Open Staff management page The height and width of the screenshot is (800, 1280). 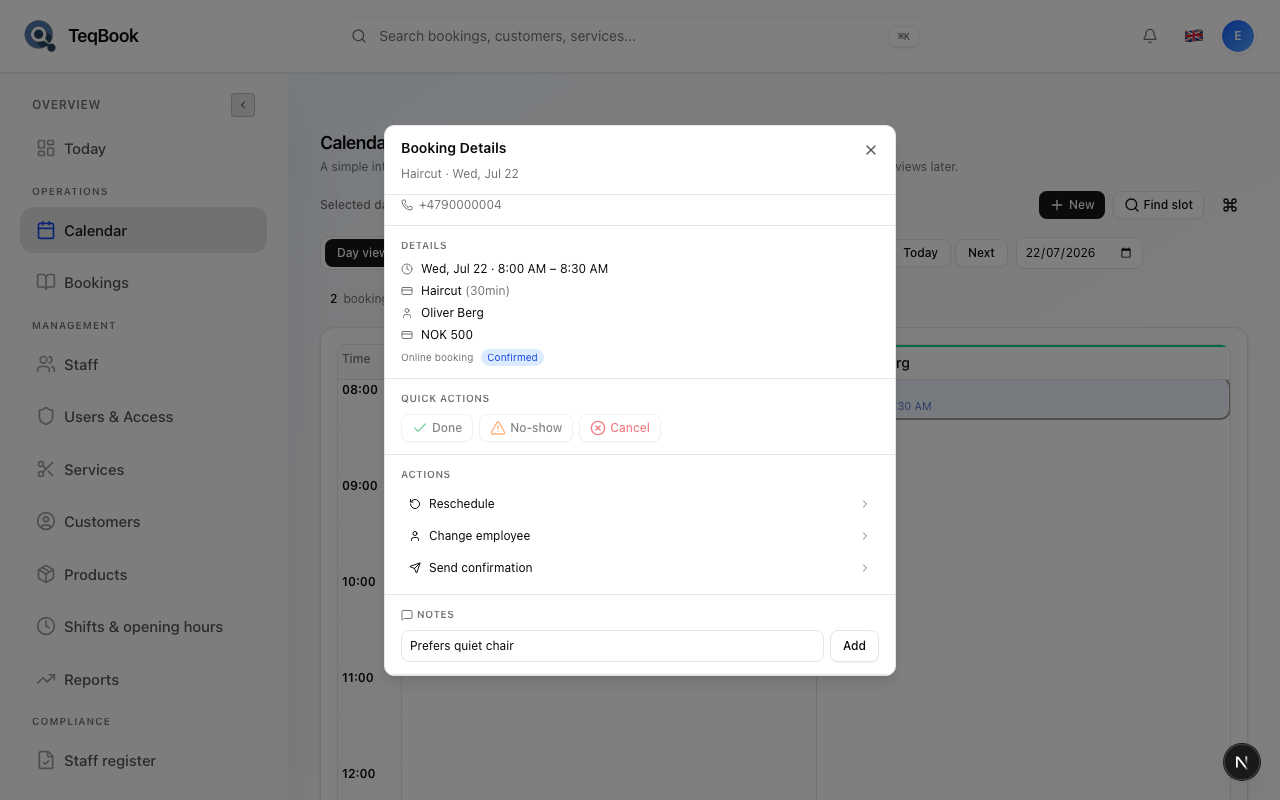[x=143, y=365]
